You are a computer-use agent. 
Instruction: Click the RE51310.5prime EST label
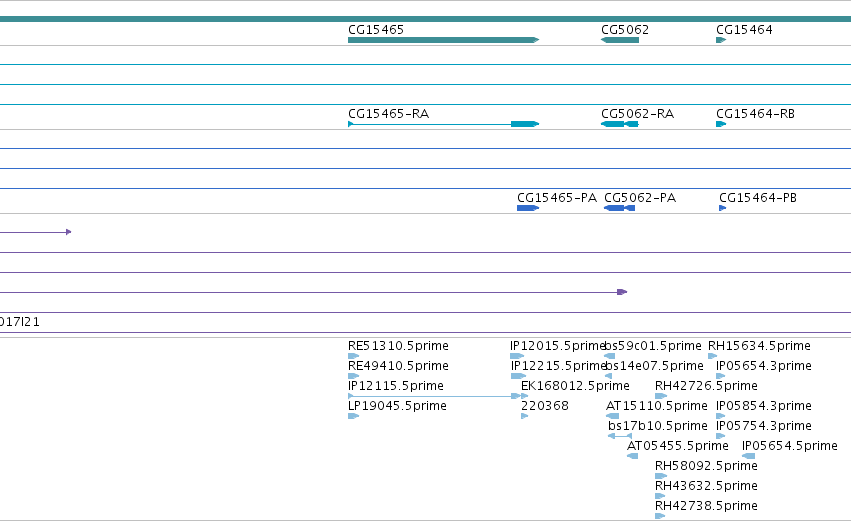coord(398,346)
